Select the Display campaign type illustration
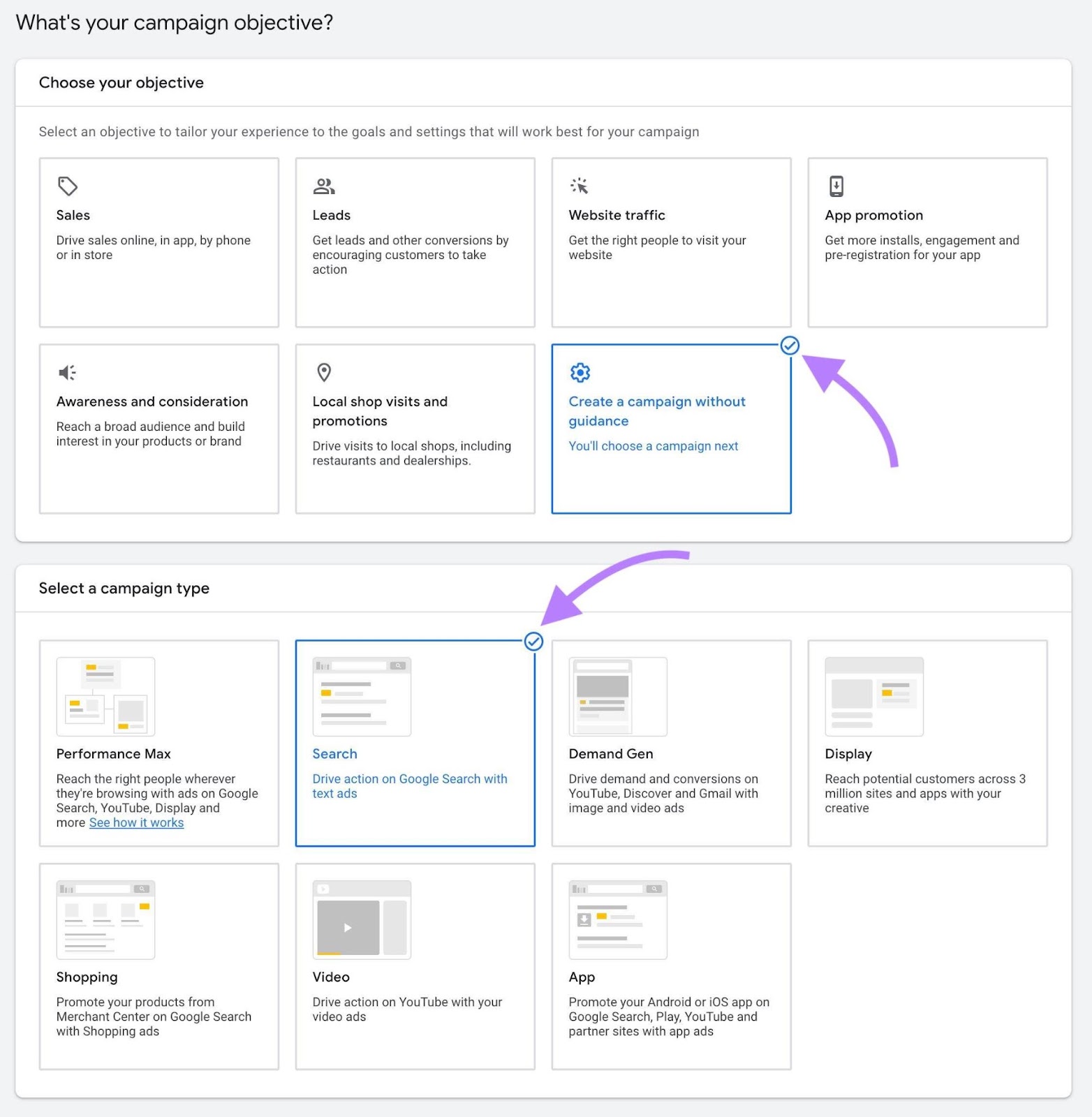 [874, 697]
